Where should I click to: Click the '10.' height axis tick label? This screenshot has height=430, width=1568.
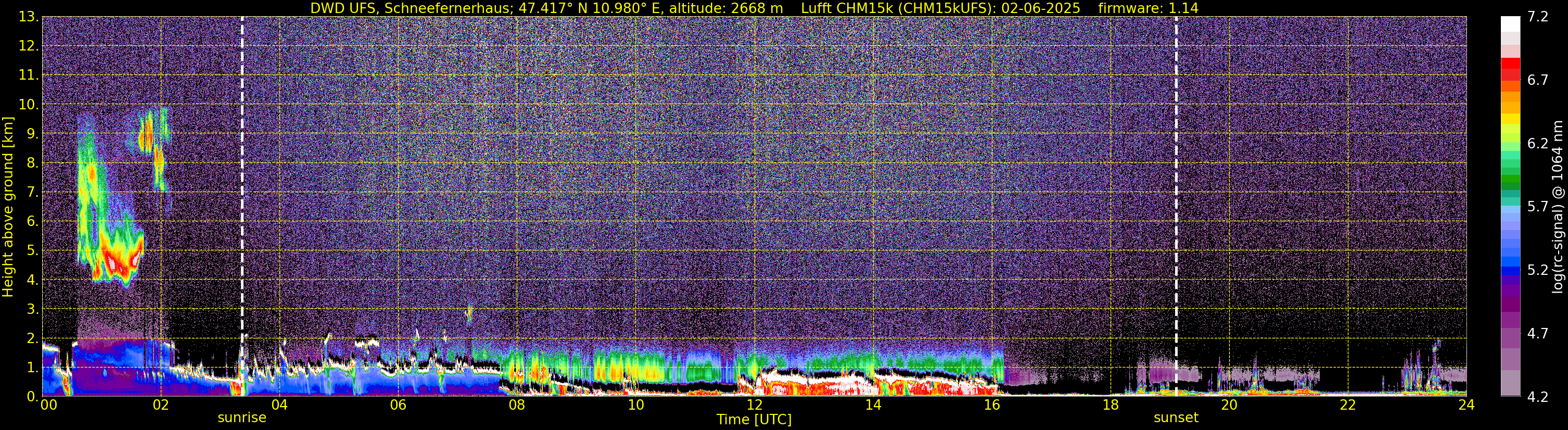[29, 105]
